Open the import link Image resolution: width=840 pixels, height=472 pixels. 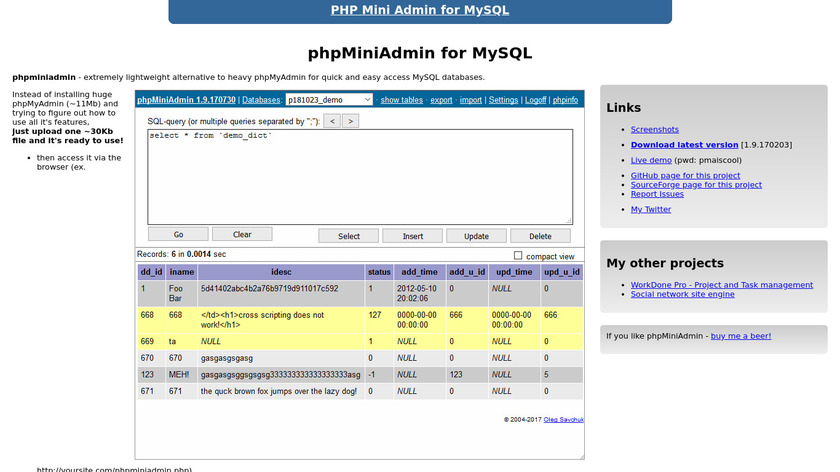tap(471, 100)
